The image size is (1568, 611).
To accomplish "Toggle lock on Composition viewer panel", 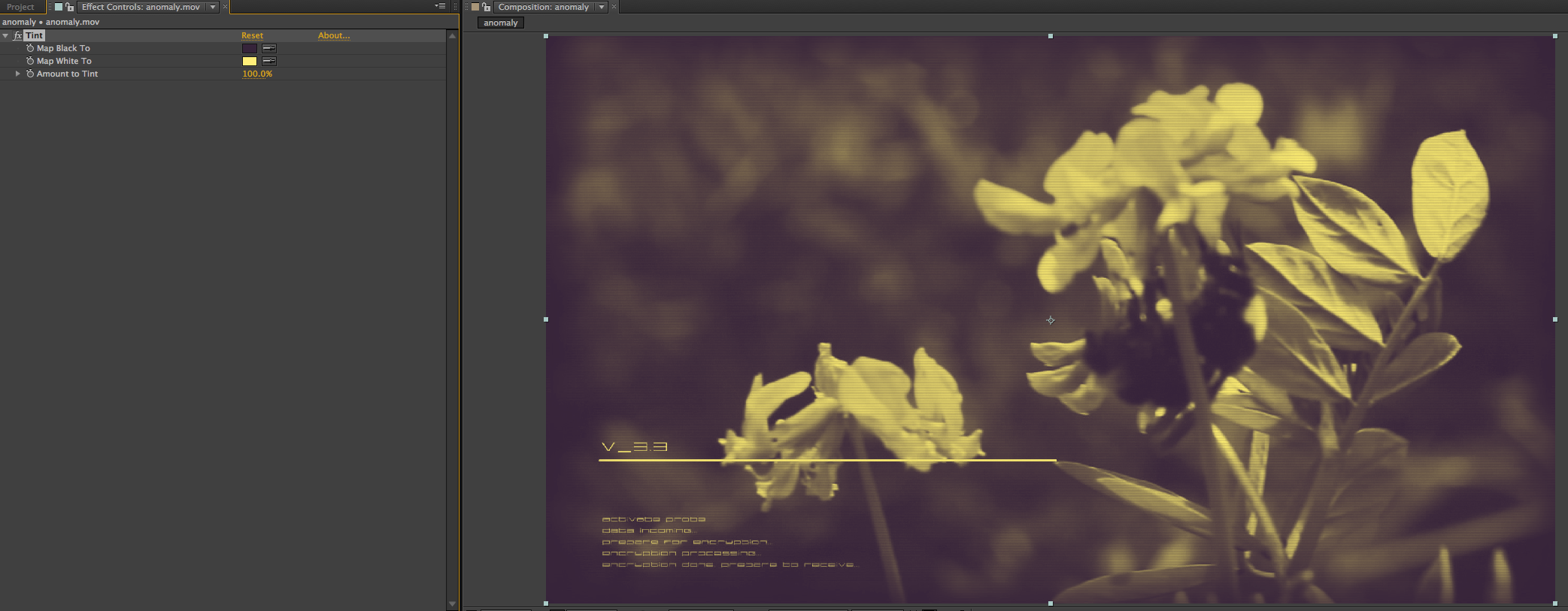I will coord(487,7).
